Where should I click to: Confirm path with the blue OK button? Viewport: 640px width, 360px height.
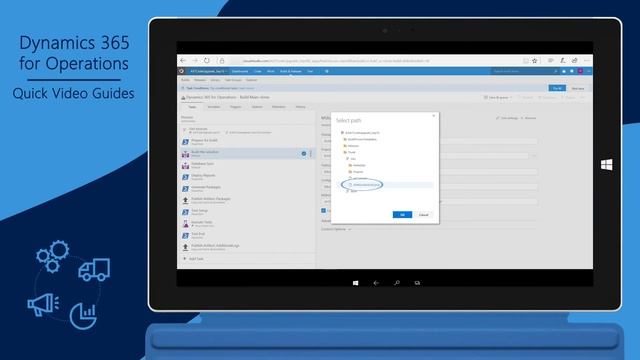point(402,215)
